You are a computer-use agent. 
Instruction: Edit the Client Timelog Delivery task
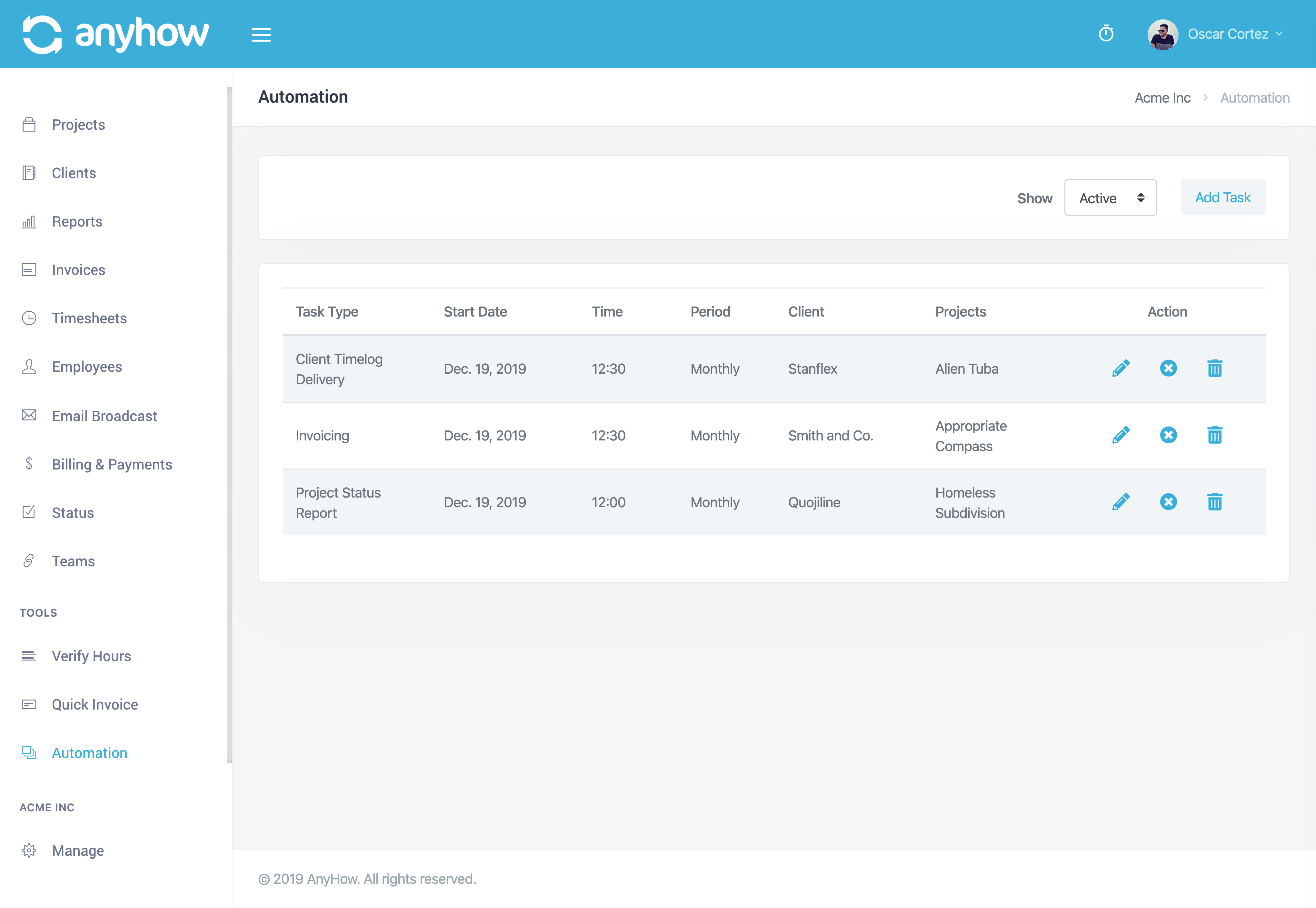[x=1121, y=369]
